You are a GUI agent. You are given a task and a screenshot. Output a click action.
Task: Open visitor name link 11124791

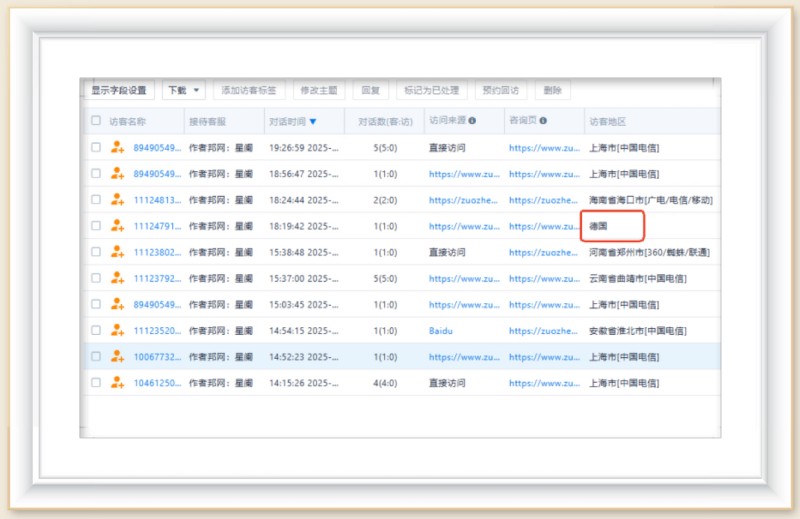point(157,226)
